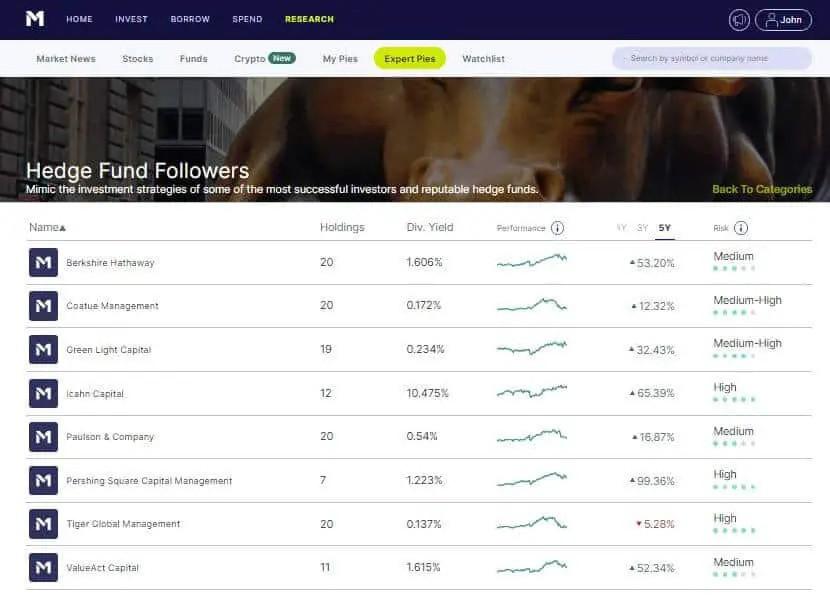Screen dimensions: 830x603
Task: Sort the table by Div. Yield column
Action: pos(430,228)
